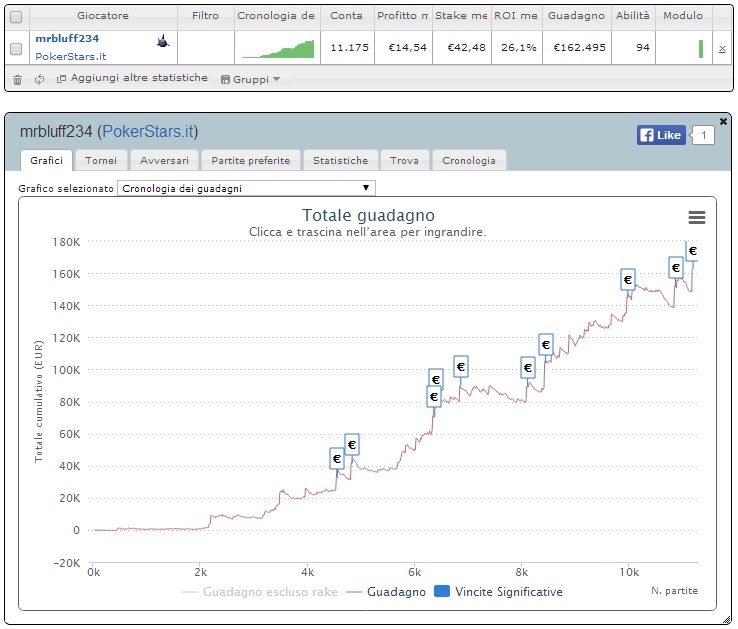The height and width of the screenshot is (629, 738).
Task: Sort by Guadagno column header
Action: pyautogui.click(x=576, y=16)
